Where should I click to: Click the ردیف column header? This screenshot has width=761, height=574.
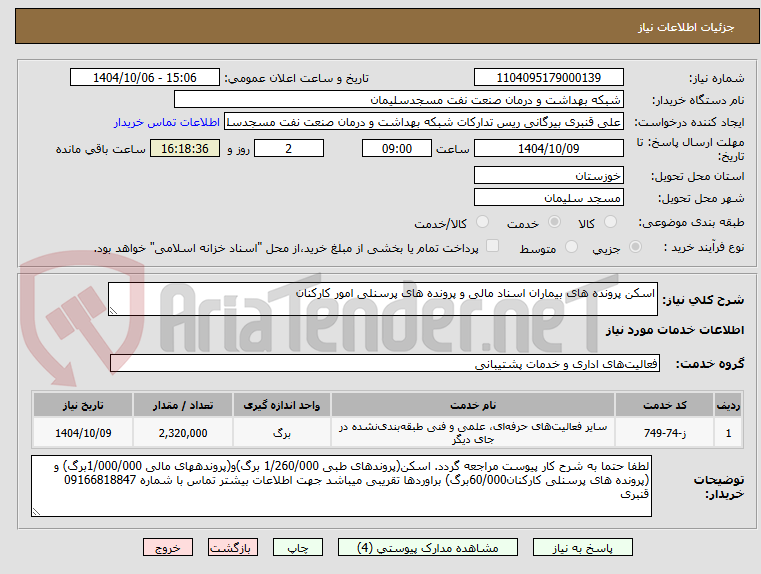point(728,405)
